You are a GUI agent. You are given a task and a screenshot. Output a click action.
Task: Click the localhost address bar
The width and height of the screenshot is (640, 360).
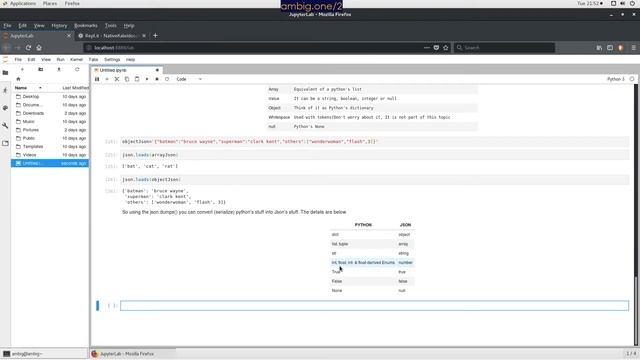point(257,48)
